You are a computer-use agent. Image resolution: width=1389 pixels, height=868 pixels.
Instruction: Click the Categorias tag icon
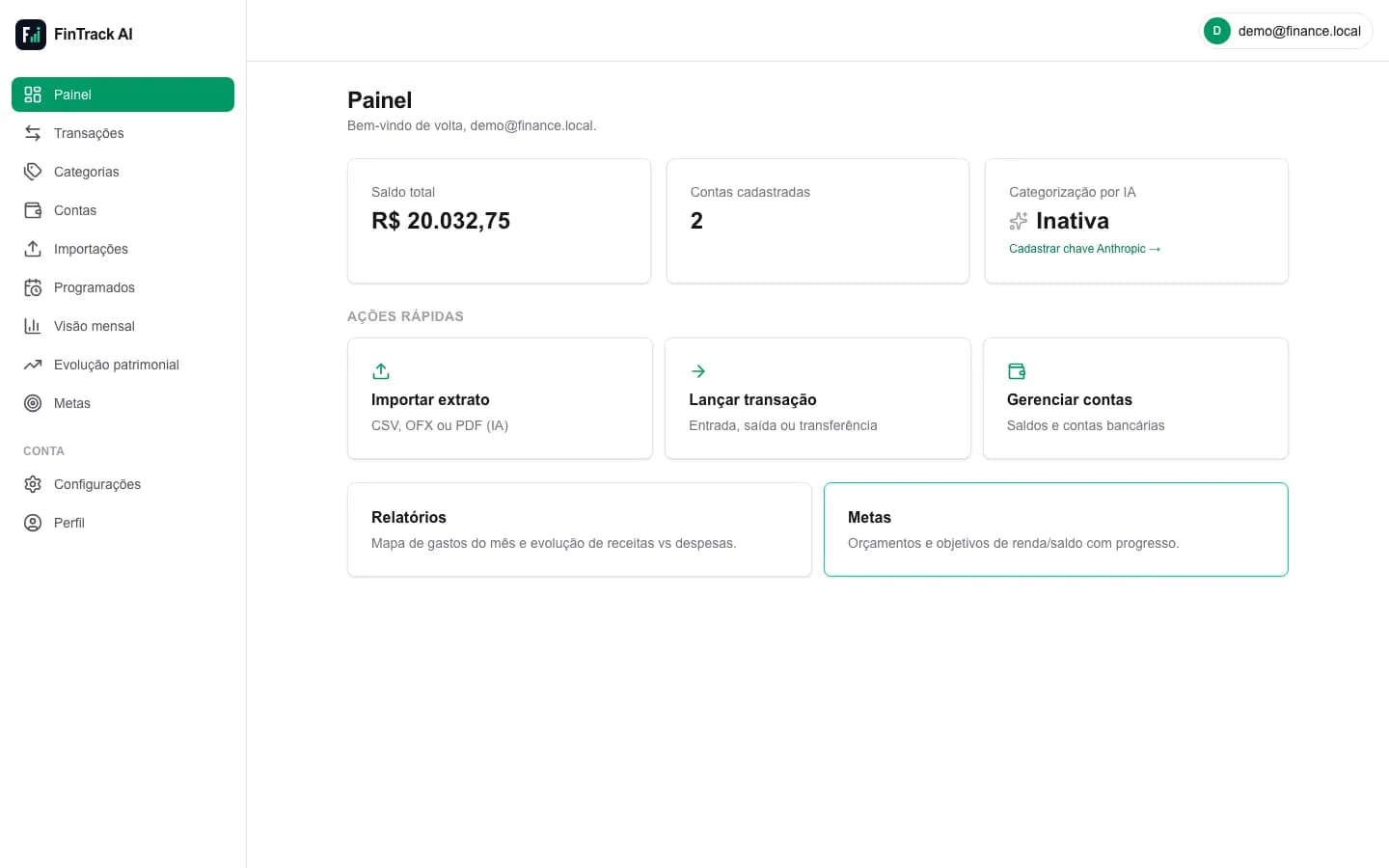[x=33, y=172]
